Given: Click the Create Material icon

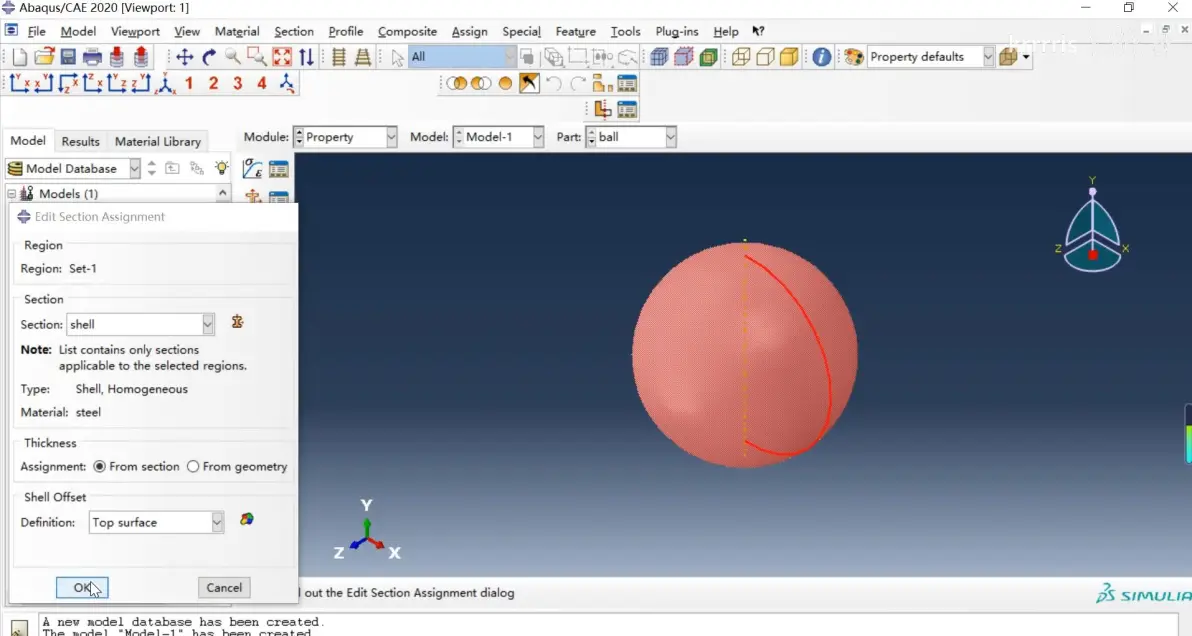Looking at the screenshot, I should click(x=252, y=169).
